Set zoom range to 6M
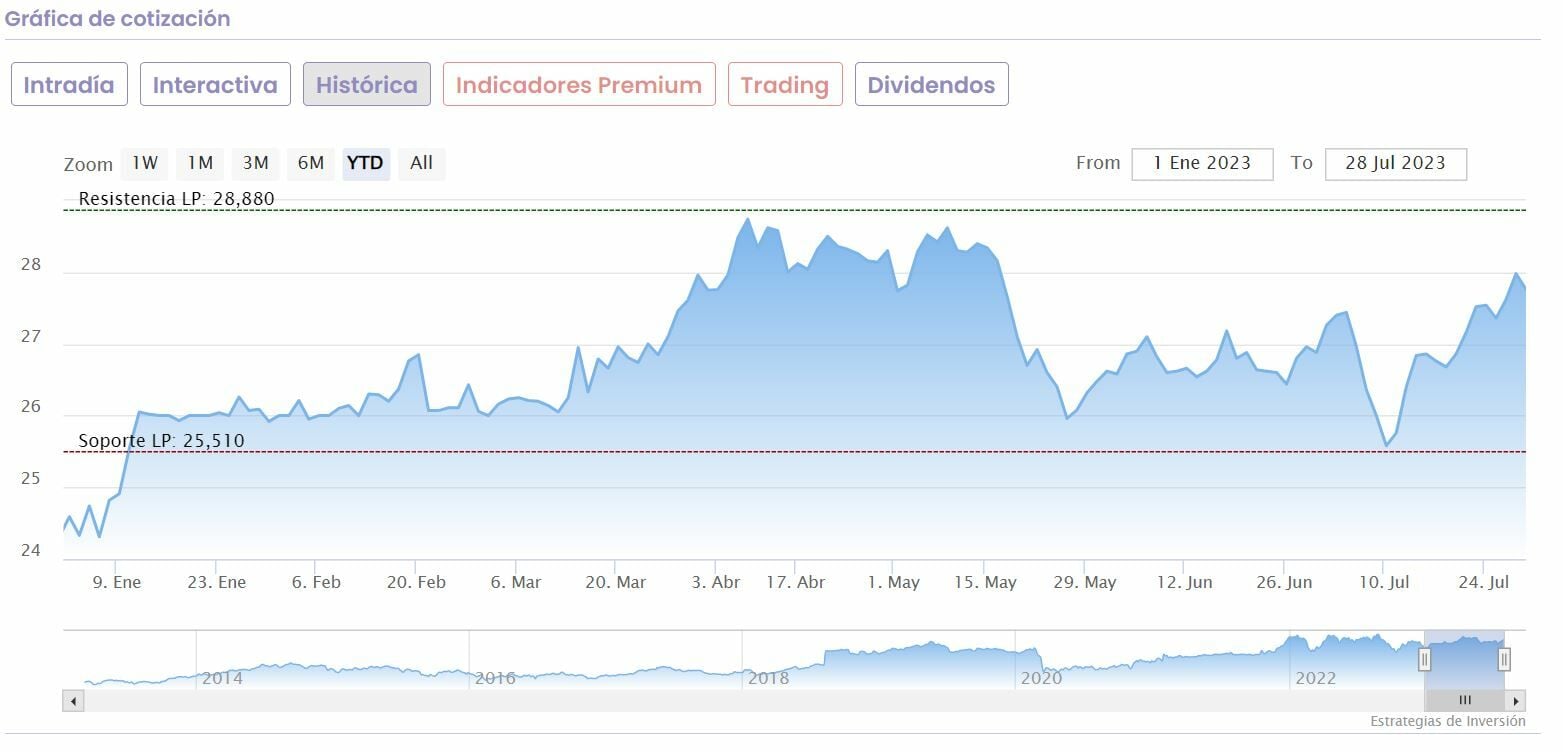1563x752 pixels. 311,163
